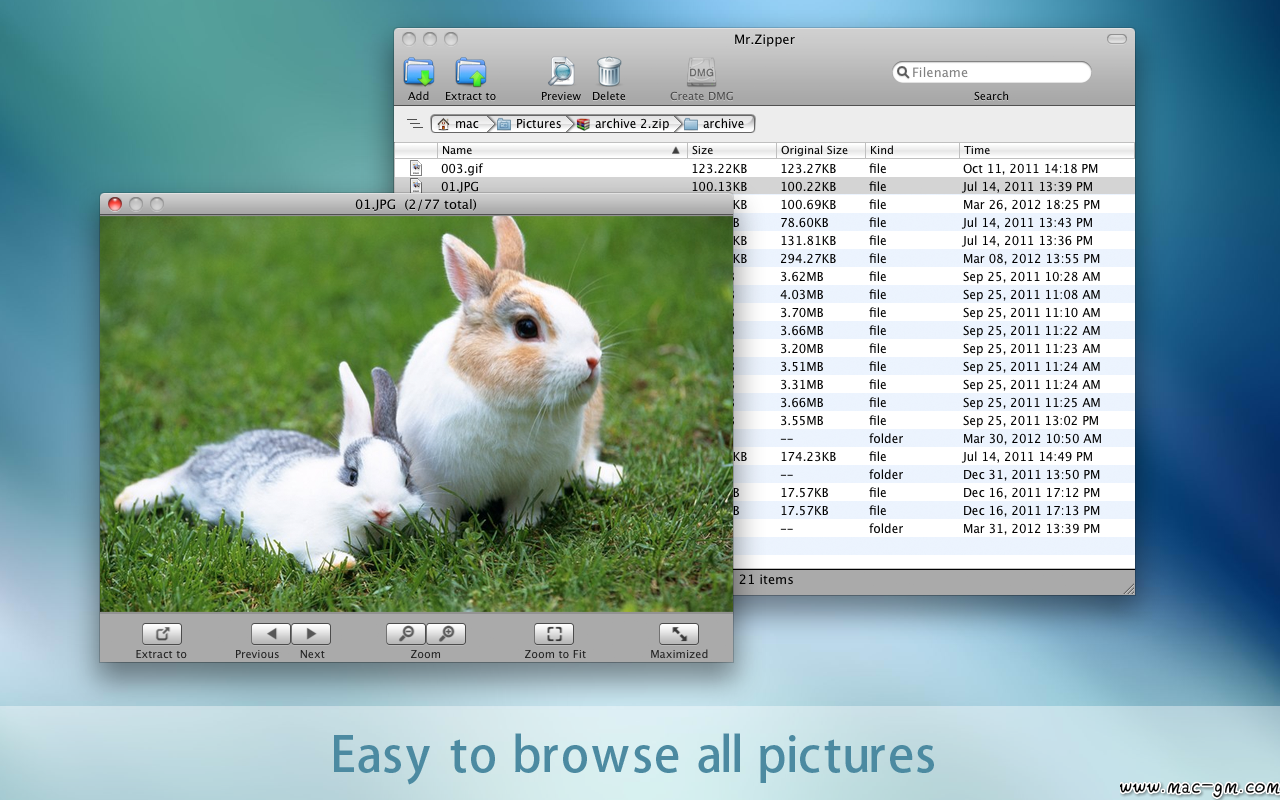The width and height of the screenshot is (1280, 800).
Task: Go to the Previous picture
Action: pyautogui.click(x=271, y=634)
